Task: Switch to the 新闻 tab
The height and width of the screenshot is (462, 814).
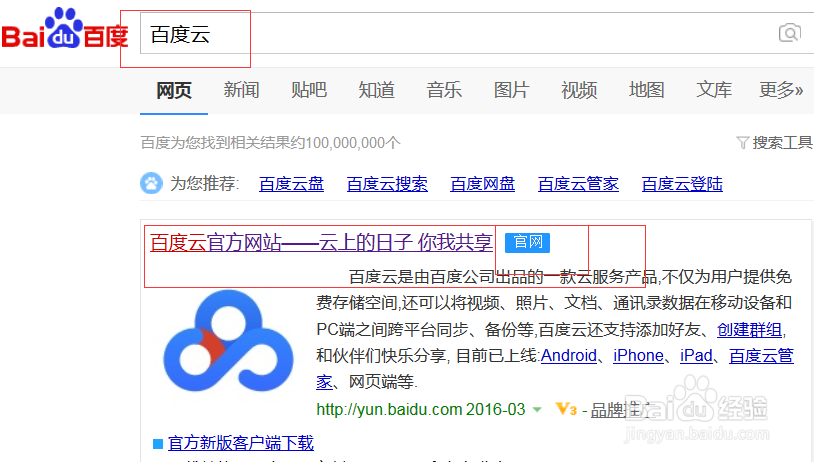Action: (241, 90)
